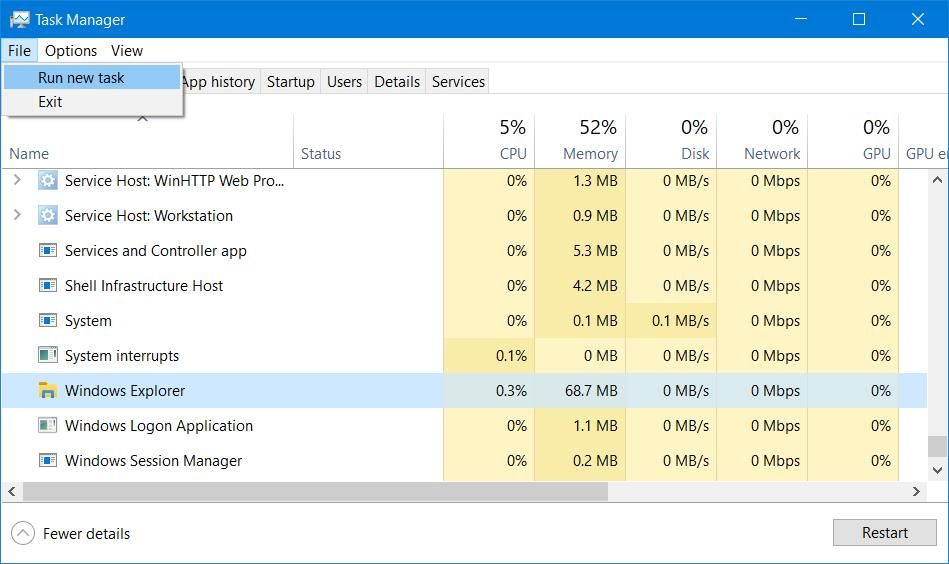Image resolution: width=949 pixels, height=564 pixels.
Task: Click the Service Host: WinHTTP gear icon
Action: (x=48, y=180)
